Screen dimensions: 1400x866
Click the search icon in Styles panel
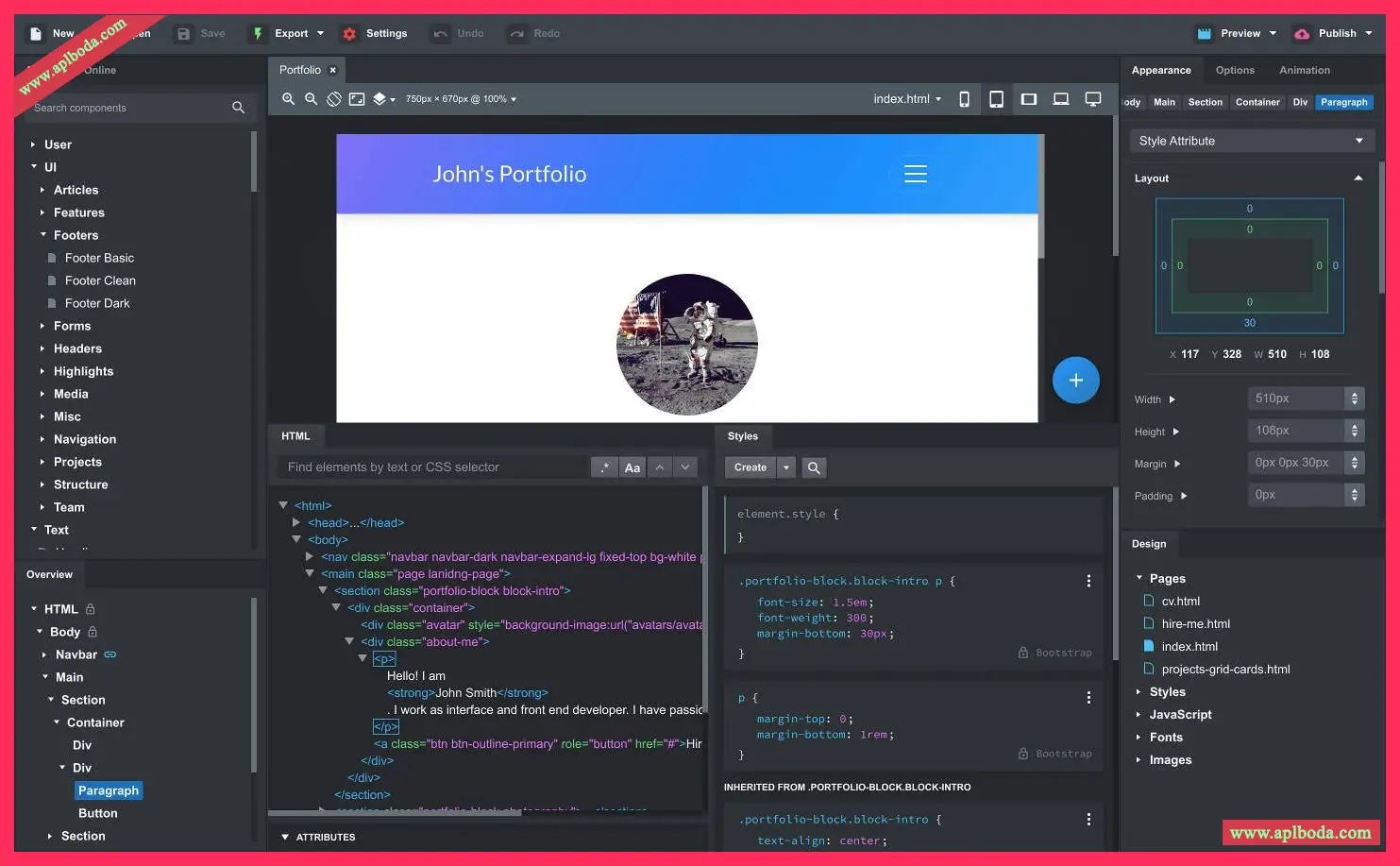(814, 467)
